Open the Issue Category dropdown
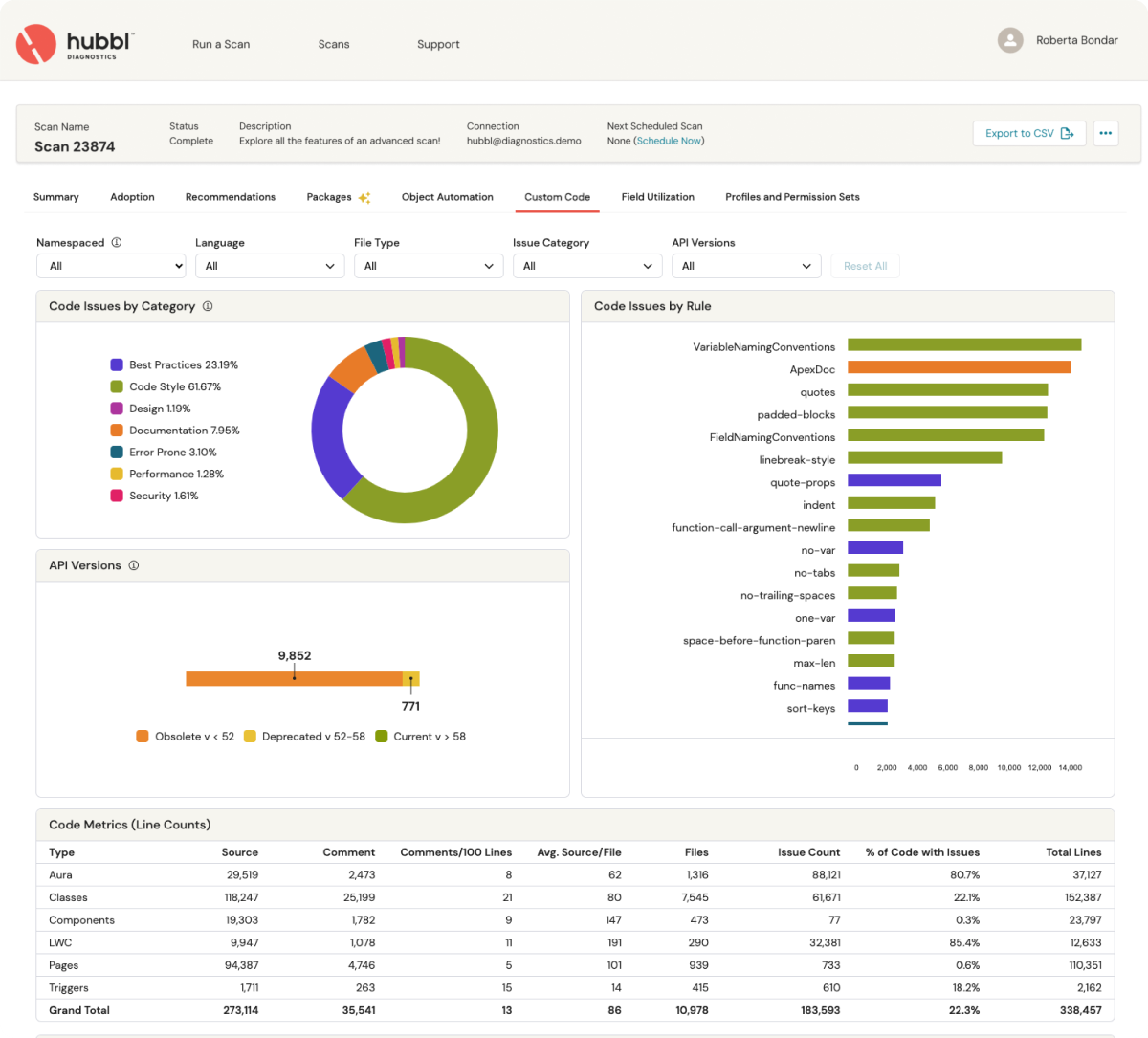The height and width of the screenshot is (1038, 1148). (x=587, y=266)
